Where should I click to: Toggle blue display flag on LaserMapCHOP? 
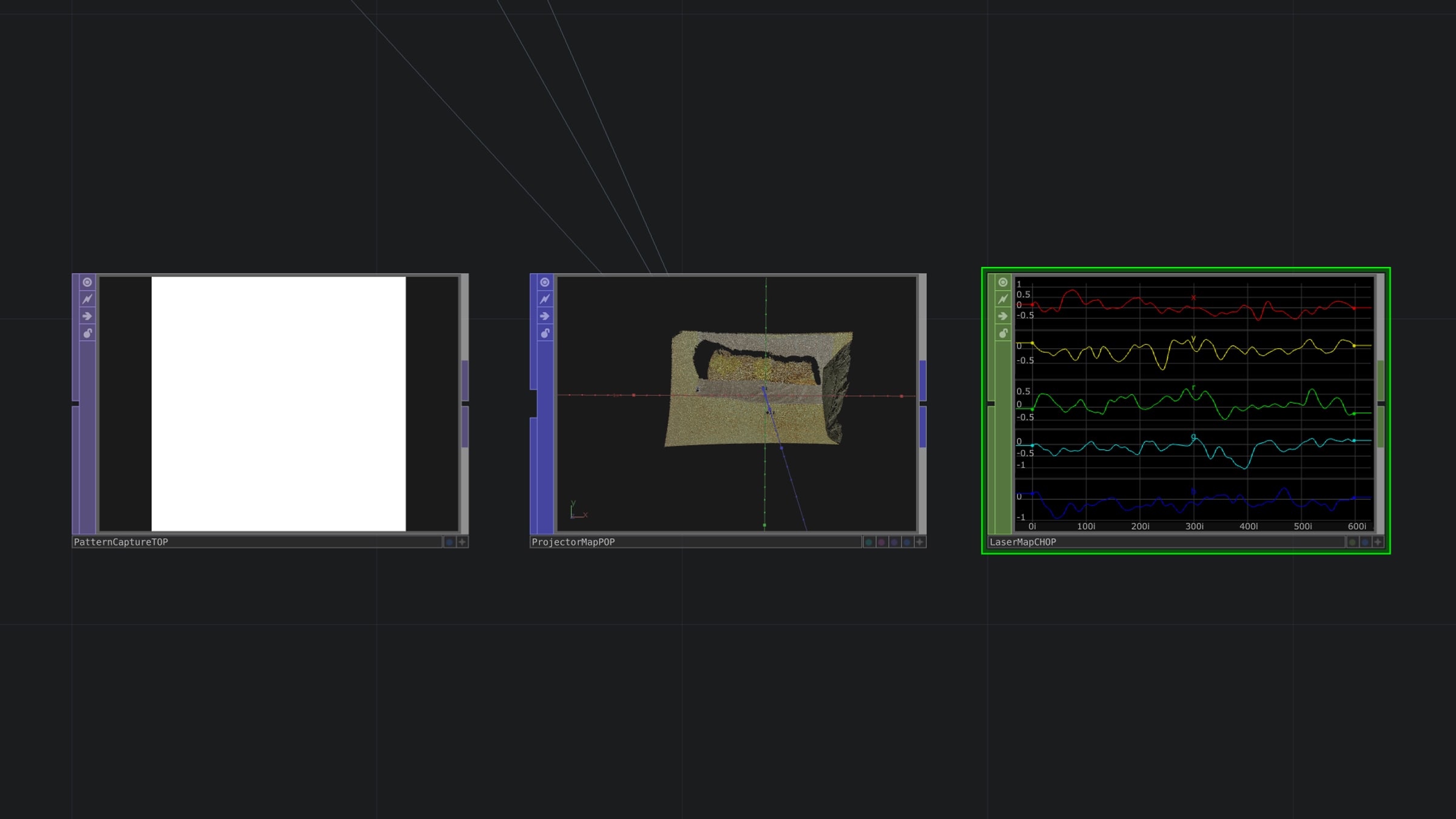click(x=1365, y=542)
